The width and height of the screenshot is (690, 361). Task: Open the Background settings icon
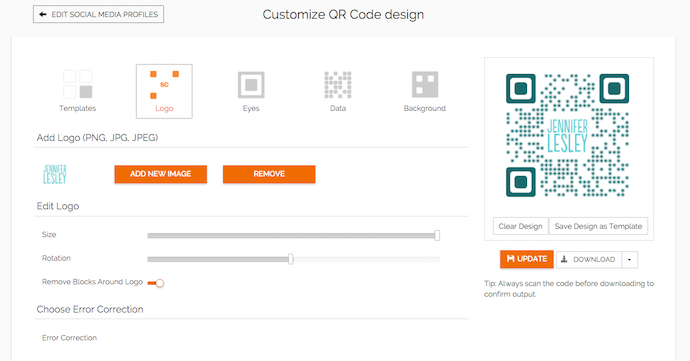tap(425, 85)
